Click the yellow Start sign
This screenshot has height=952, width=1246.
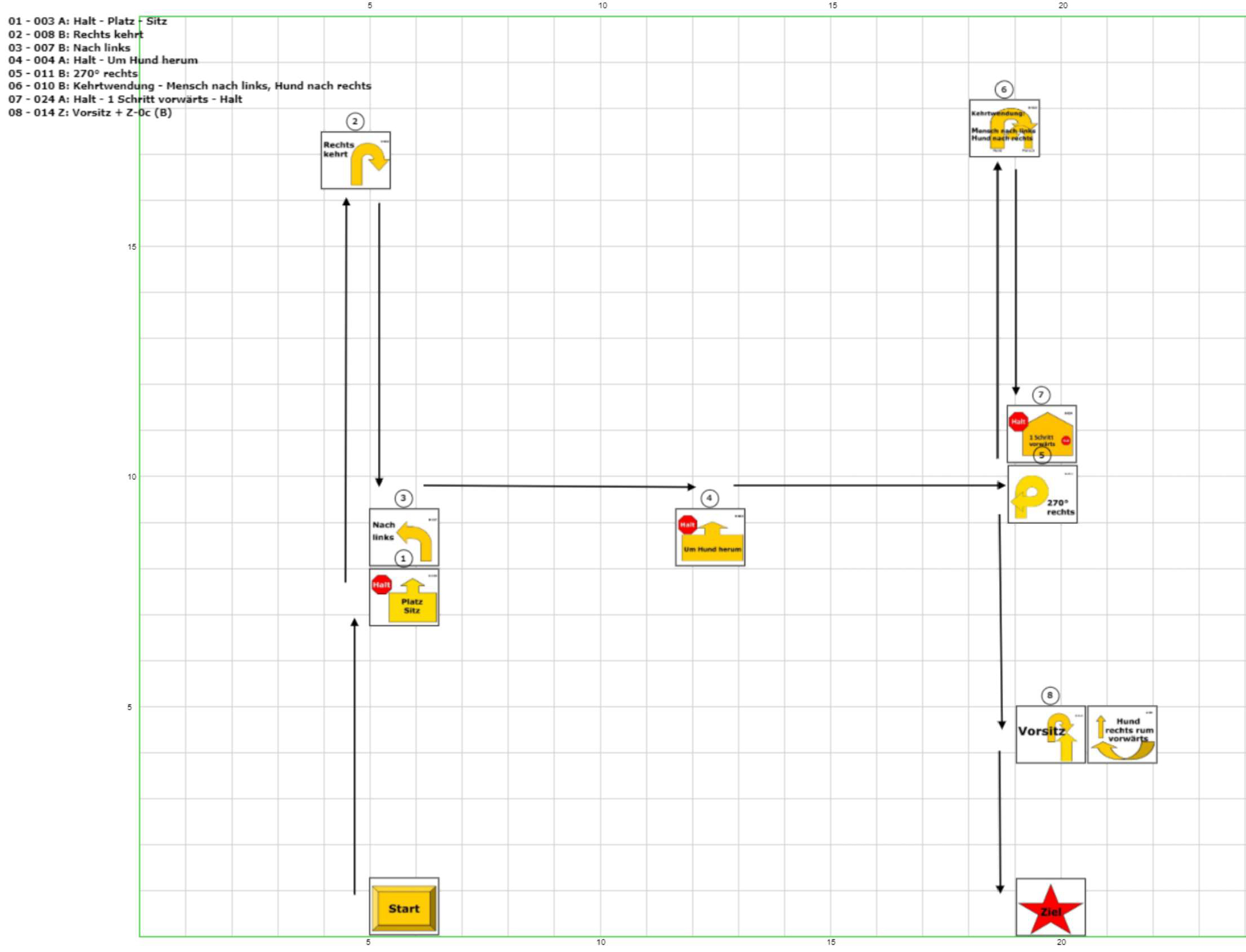point(404,908)
